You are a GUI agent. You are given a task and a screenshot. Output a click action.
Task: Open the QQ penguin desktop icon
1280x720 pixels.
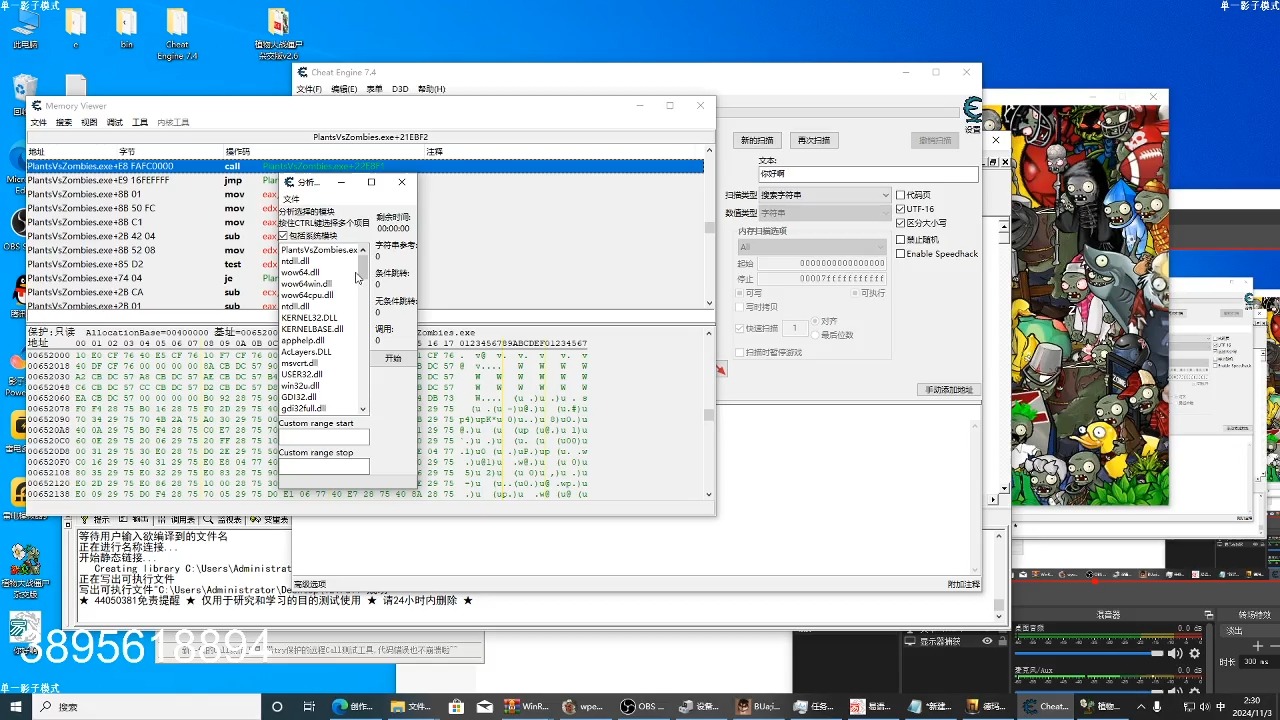(20, 292)
